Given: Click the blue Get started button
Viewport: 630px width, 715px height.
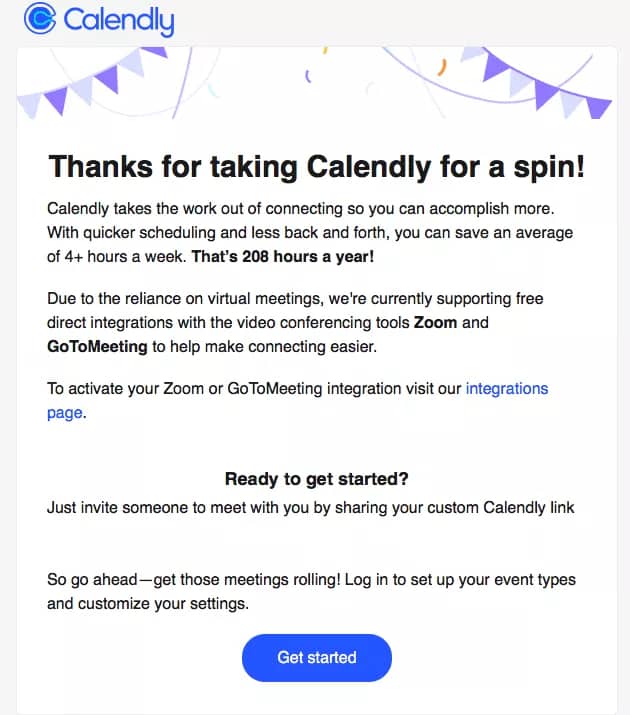Looking at the screenshot, I should click(x=317, y=658).
